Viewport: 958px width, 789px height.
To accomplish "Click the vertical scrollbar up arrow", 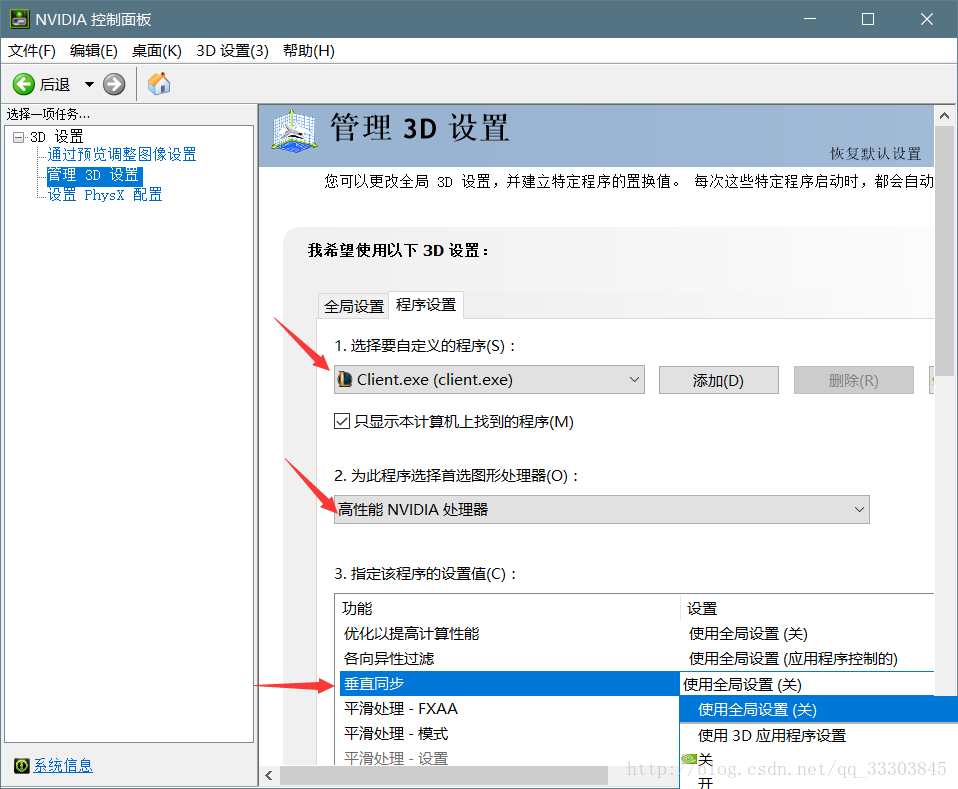I will coord(945,116).
